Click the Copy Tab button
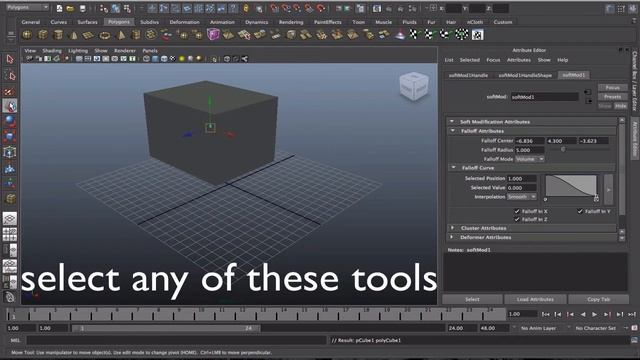The height and width of the screenshot is (360, 640). click(x=598, y=299)
